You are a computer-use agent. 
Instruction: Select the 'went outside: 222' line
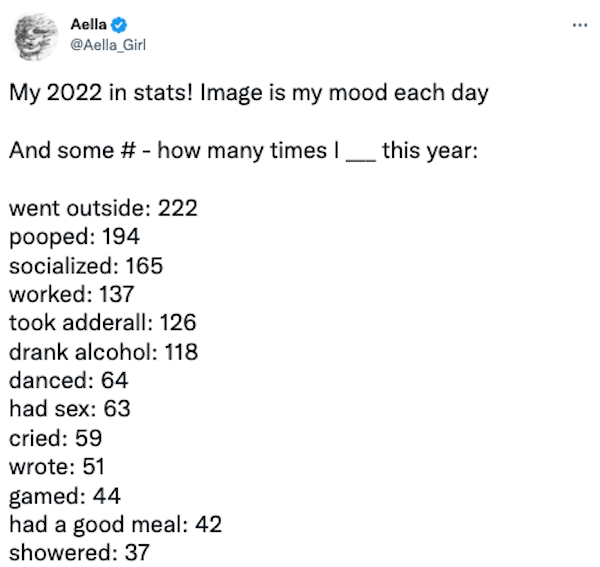(x=103, y=208)
